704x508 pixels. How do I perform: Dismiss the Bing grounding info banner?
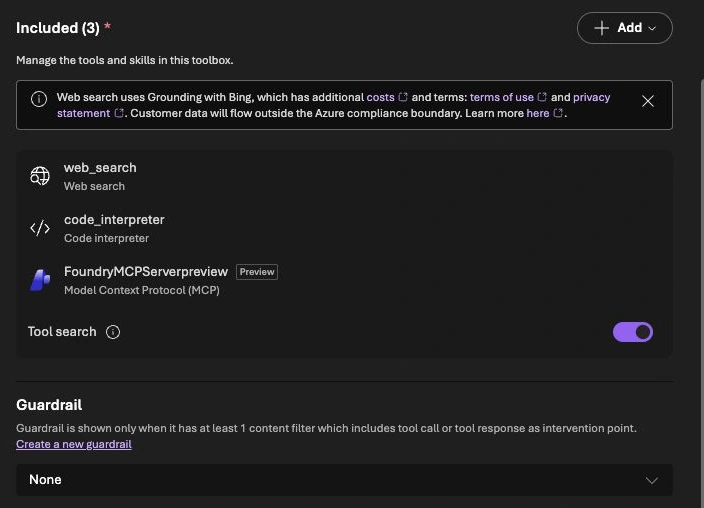click(x=647, y=101)
